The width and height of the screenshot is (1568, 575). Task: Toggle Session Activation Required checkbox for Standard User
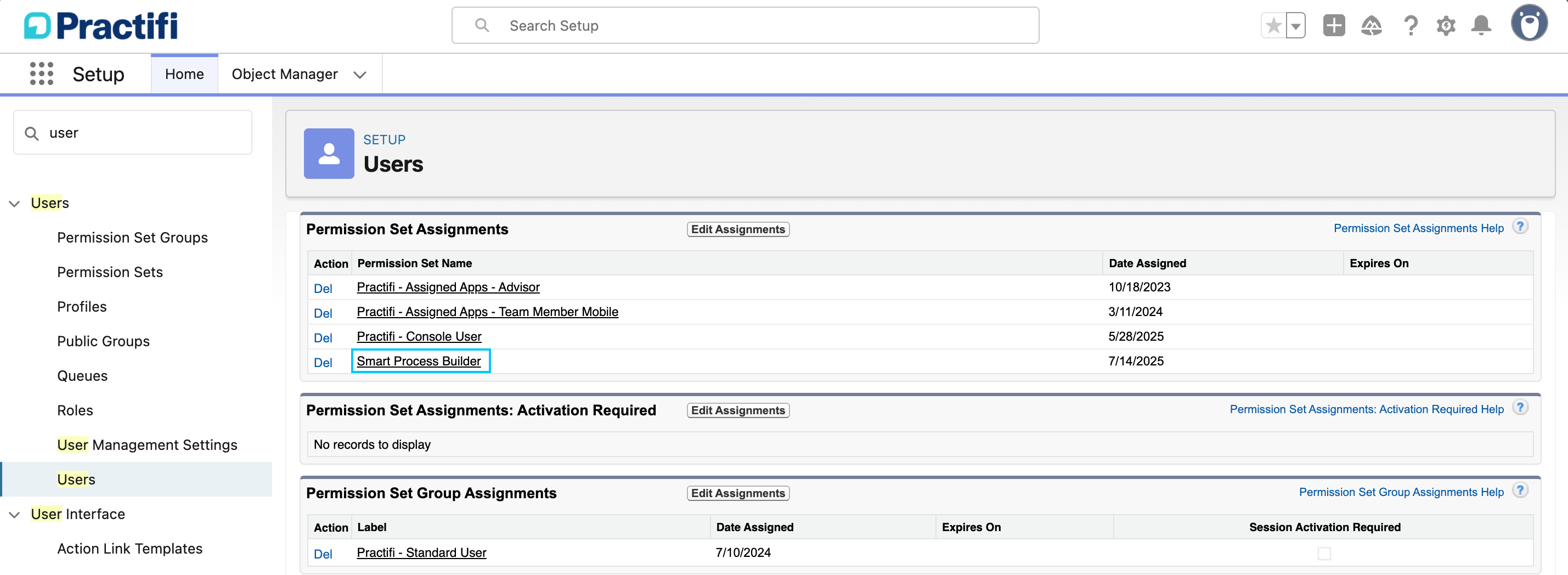pos(1324,553)
